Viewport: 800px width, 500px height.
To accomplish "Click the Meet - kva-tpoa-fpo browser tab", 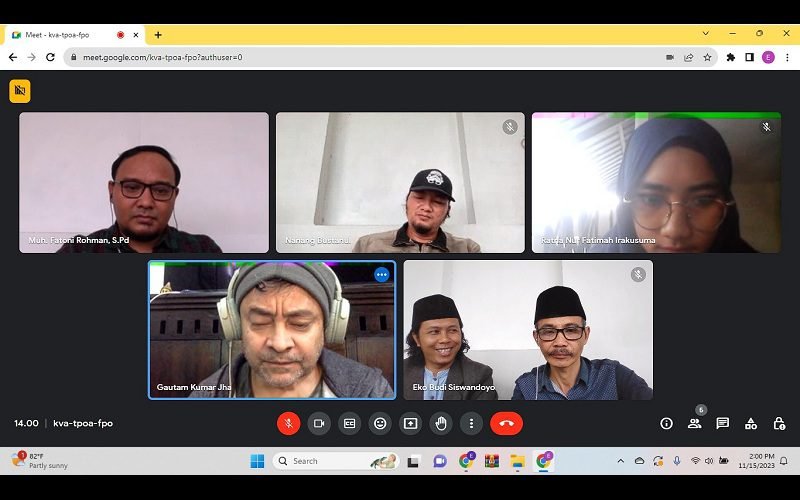I will [74, 35].
